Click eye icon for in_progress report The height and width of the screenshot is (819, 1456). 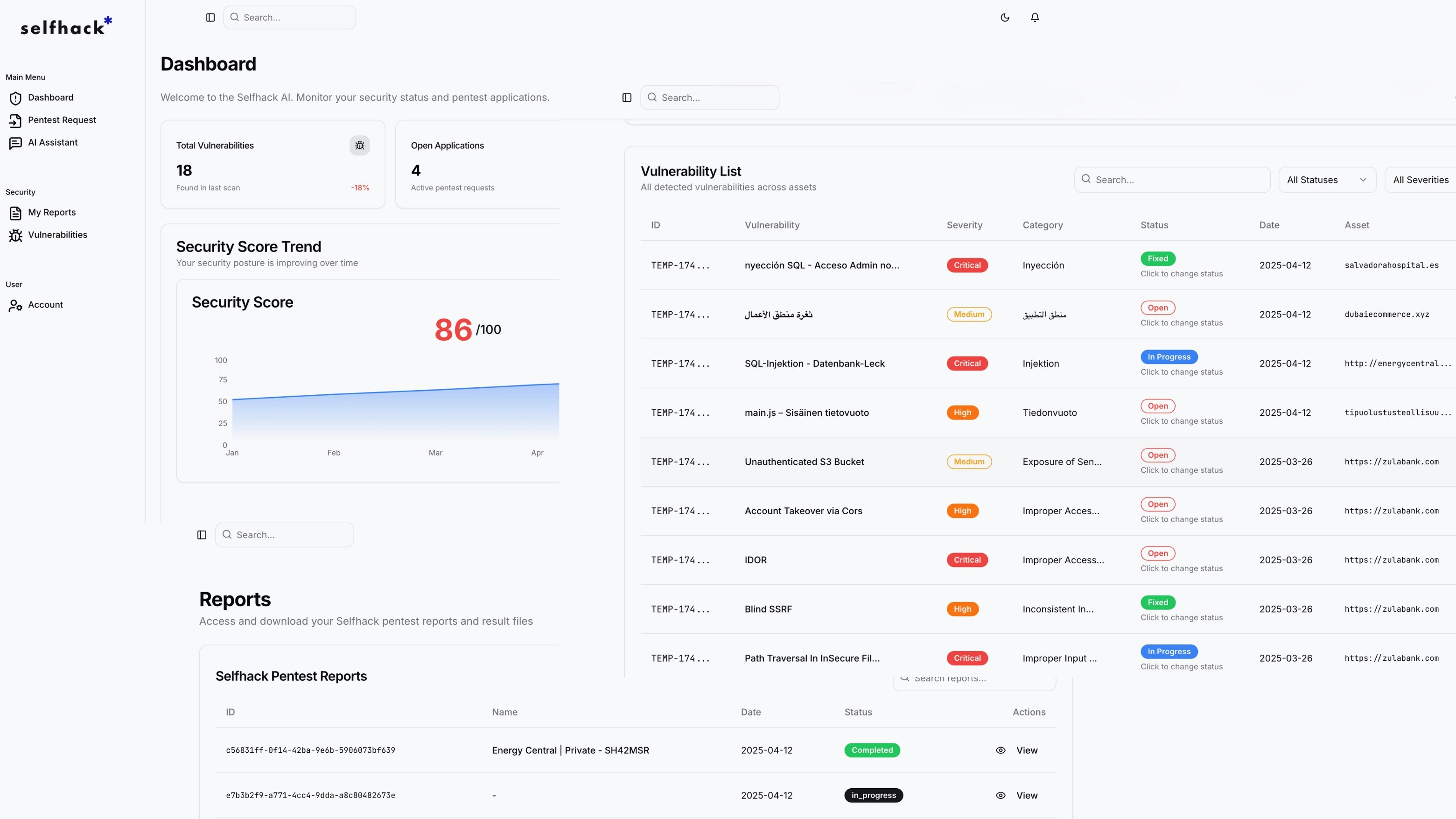tap(1001, 795)
